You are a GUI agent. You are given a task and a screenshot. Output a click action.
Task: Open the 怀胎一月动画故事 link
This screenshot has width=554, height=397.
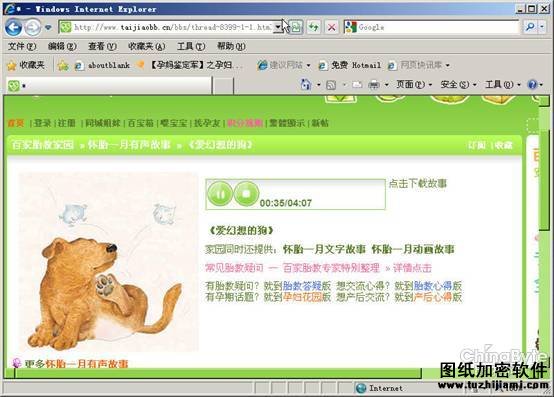pyautogui.click(x=413, y=249)
